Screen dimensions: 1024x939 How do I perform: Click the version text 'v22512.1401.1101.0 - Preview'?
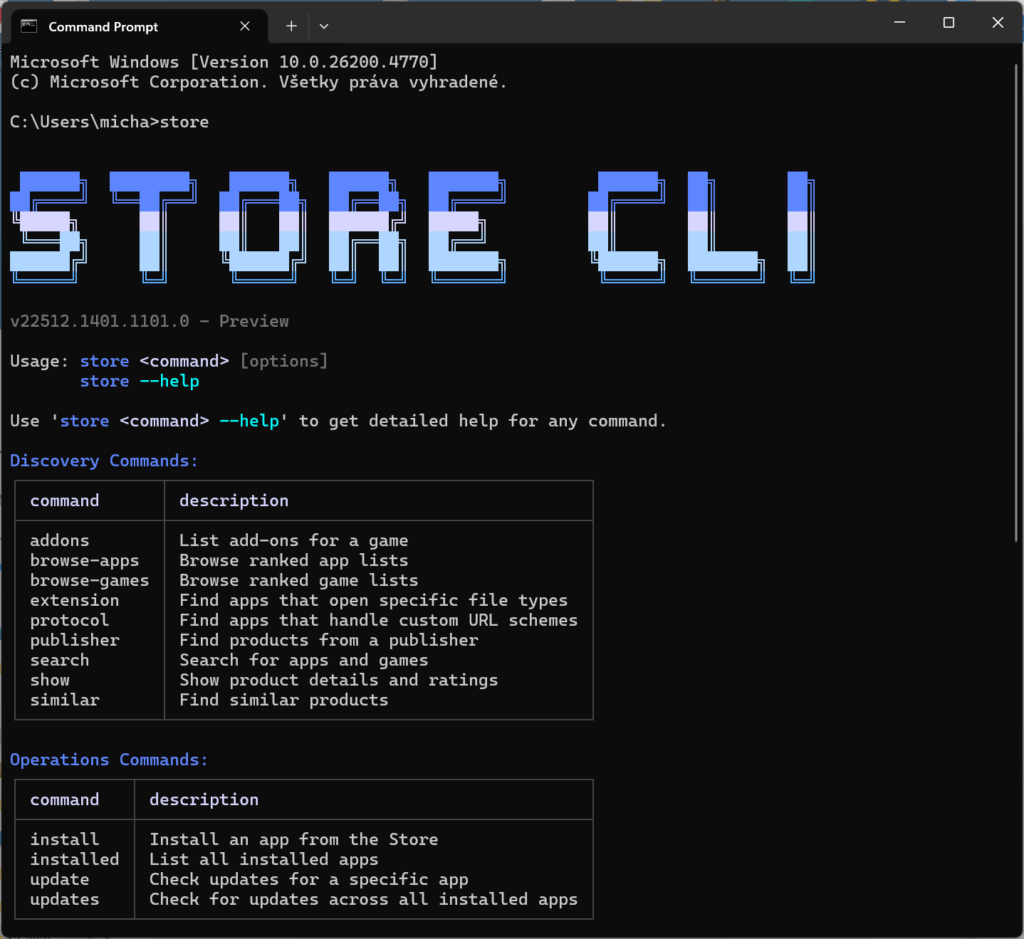coord(148,321)
